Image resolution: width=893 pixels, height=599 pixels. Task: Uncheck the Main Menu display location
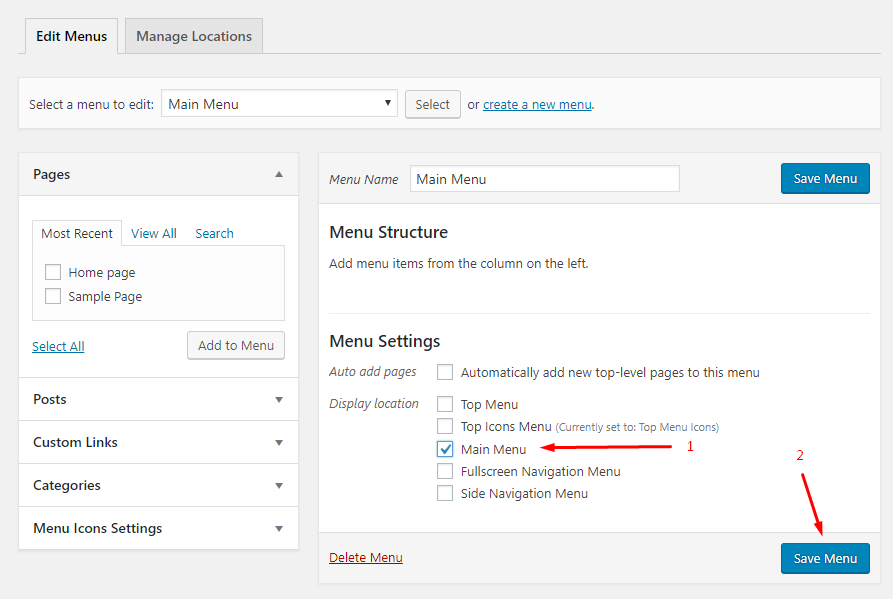[445, 449]
